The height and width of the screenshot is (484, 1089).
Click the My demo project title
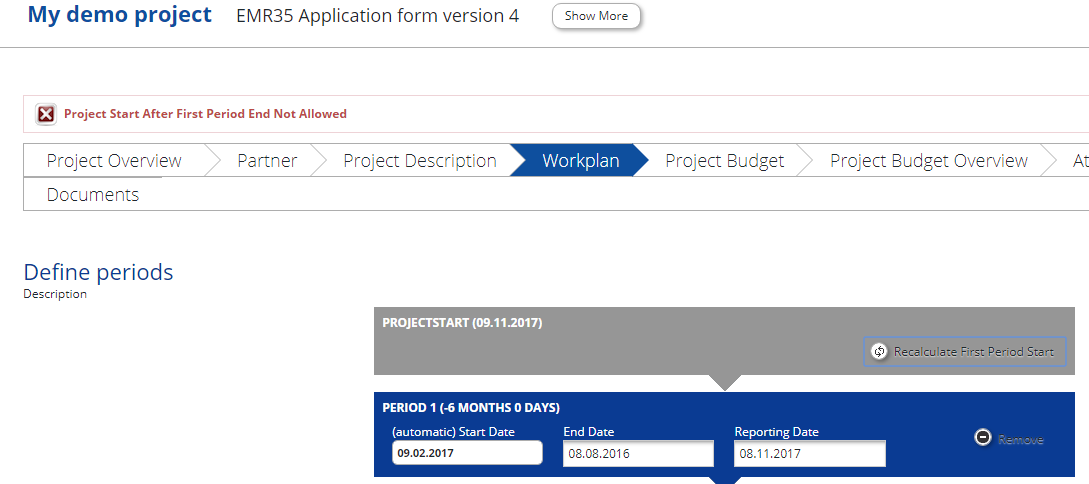tap(119, 15)
